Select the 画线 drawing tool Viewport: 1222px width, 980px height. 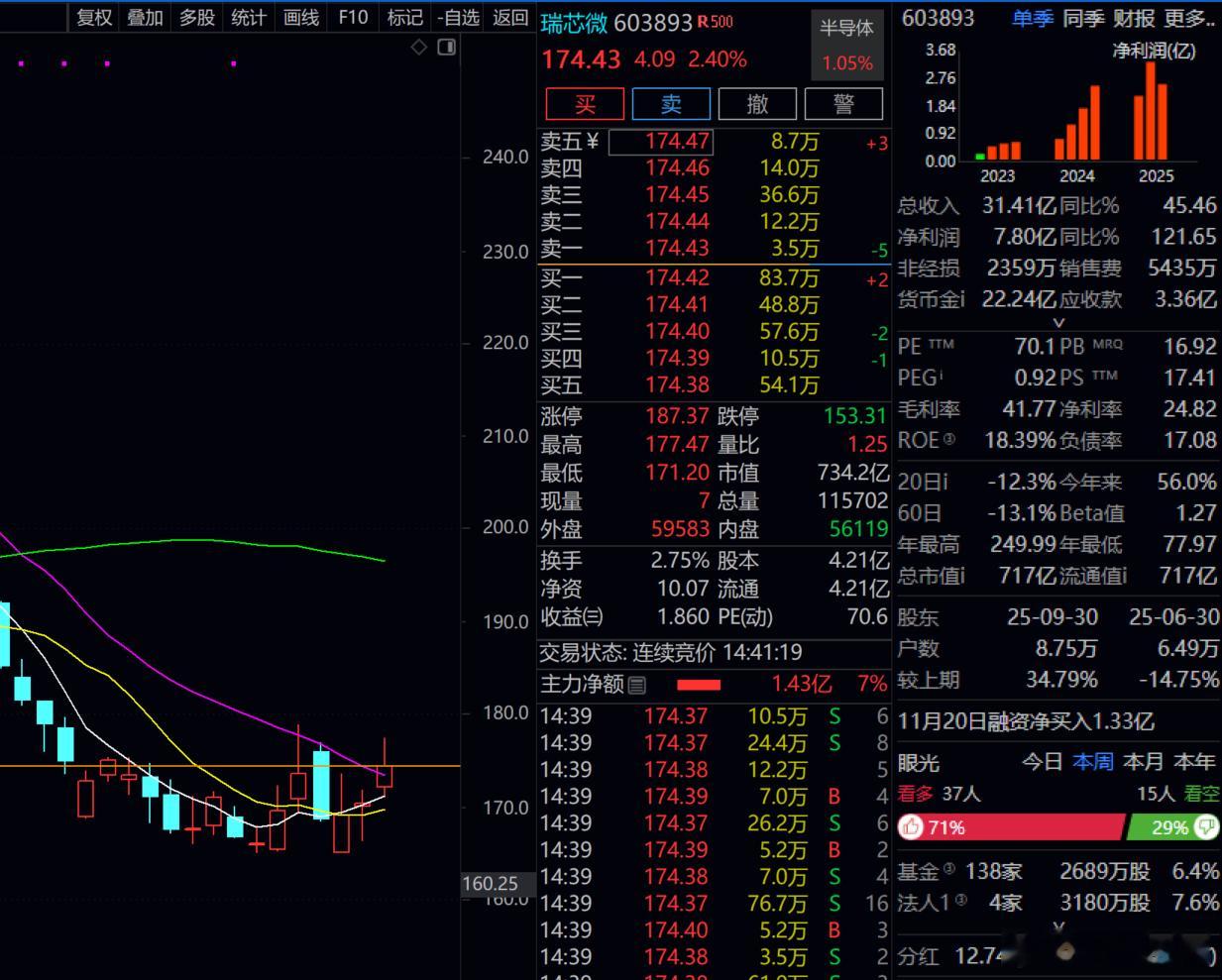(301, 17)
